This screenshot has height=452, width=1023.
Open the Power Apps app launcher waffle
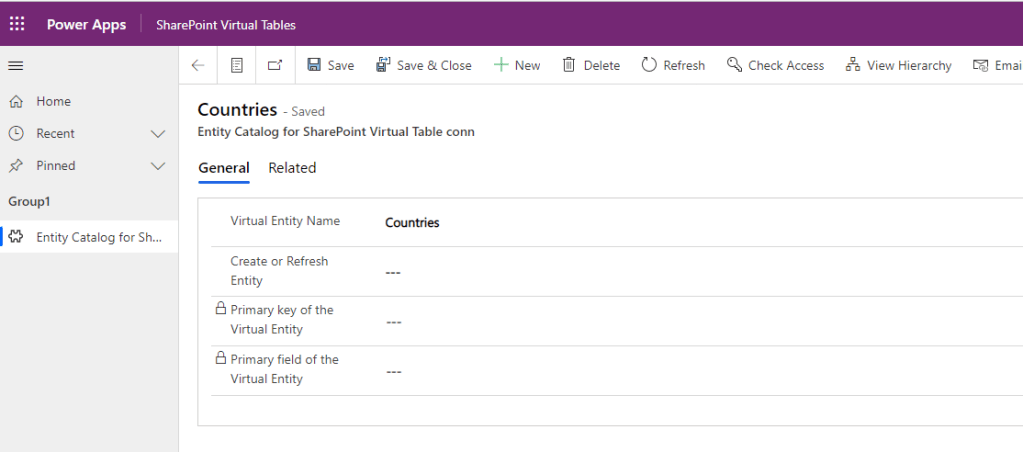click(x=17, y=25)
